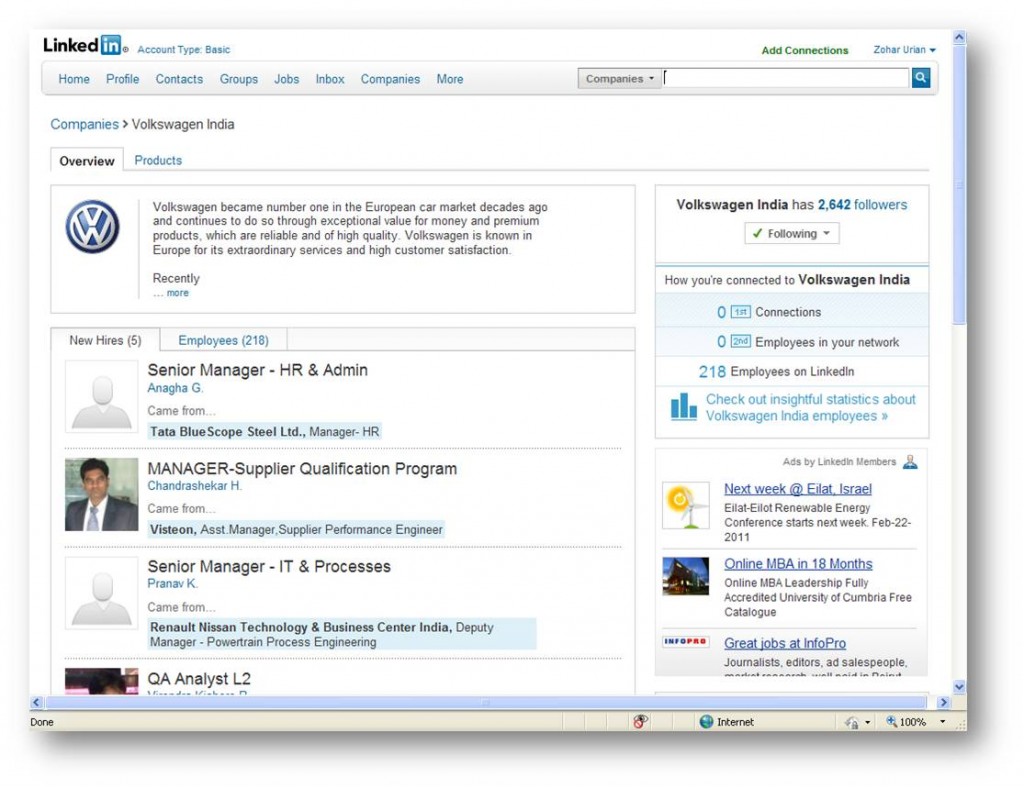The height and width of the screenshot is (788, 1024).
Task: Open the zoom level 100% dropdown arrow
Action: pyautogui.click(x=942, y=721)
